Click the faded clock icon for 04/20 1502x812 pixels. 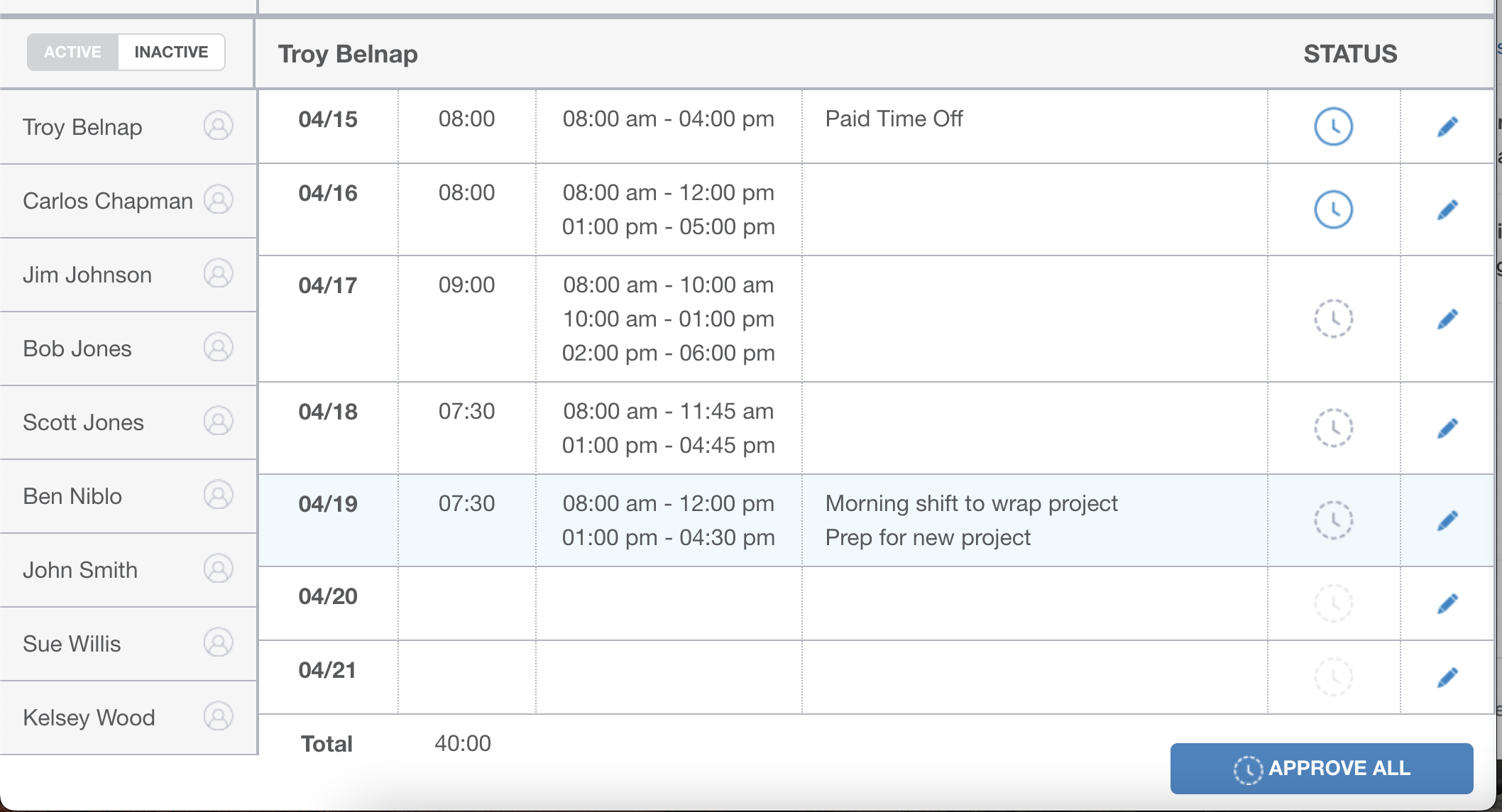pos(1334,603)
